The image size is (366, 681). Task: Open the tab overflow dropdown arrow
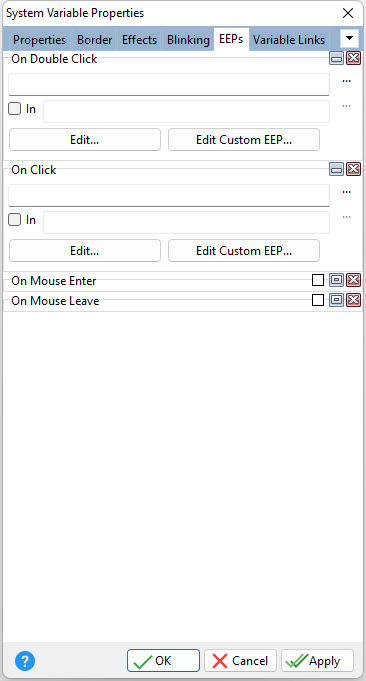[350, 39]
